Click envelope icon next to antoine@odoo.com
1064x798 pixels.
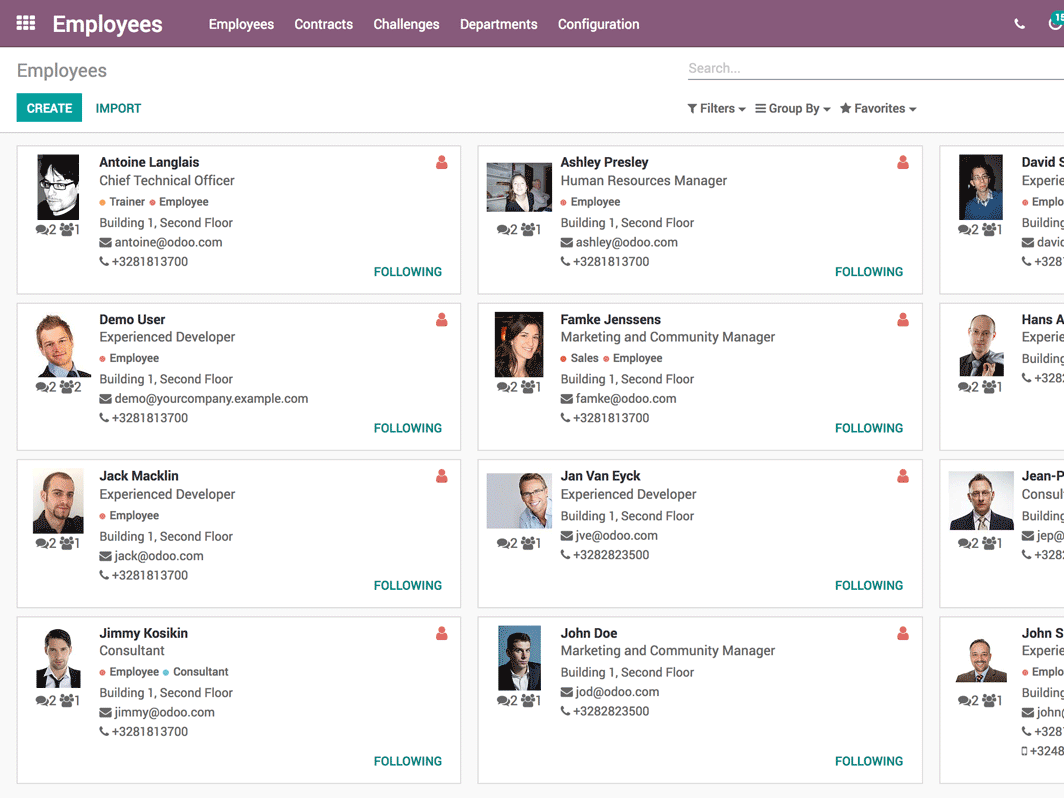pos(105,243)
